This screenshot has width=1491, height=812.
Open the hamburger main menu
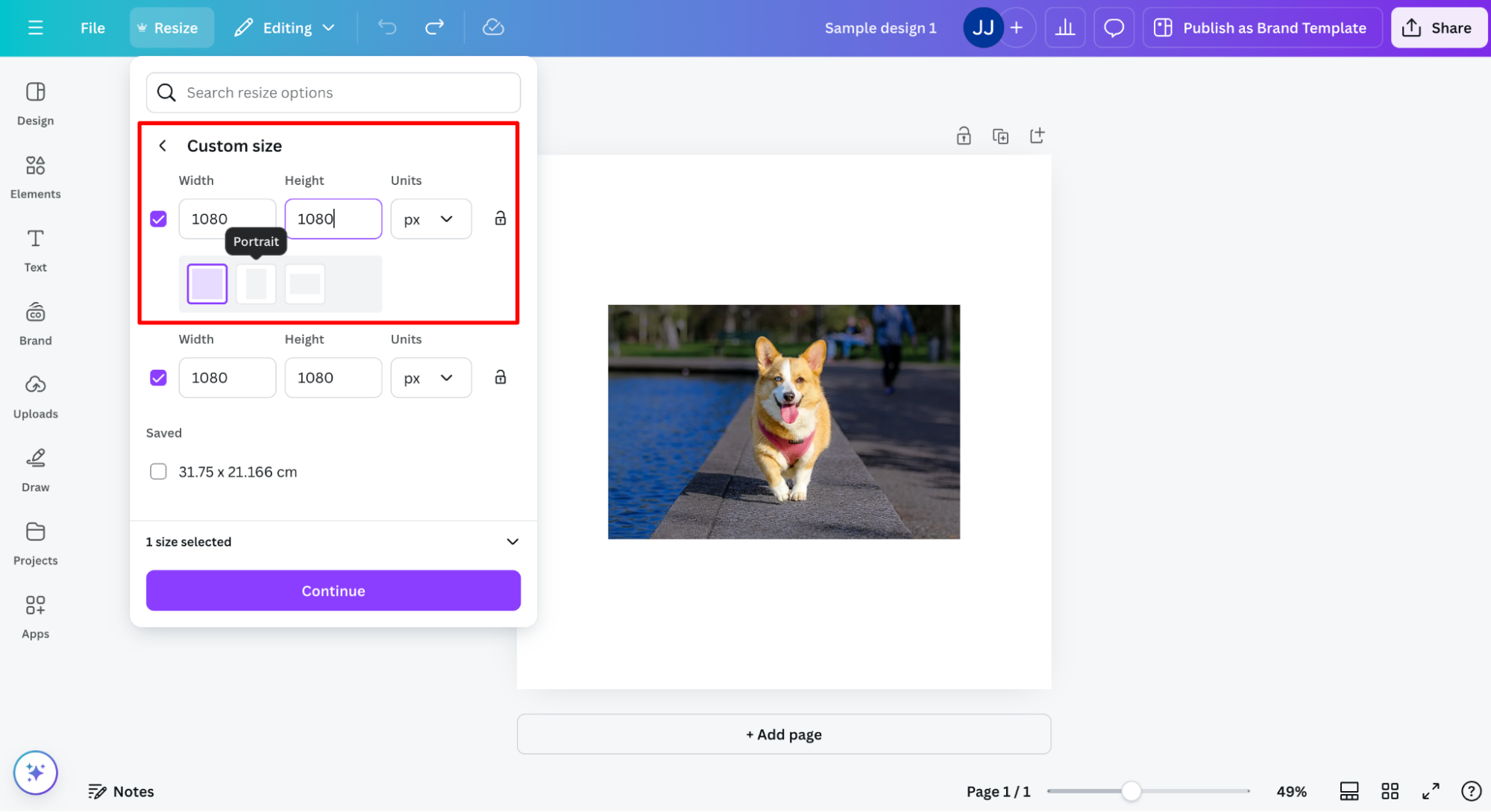point(35,28)
